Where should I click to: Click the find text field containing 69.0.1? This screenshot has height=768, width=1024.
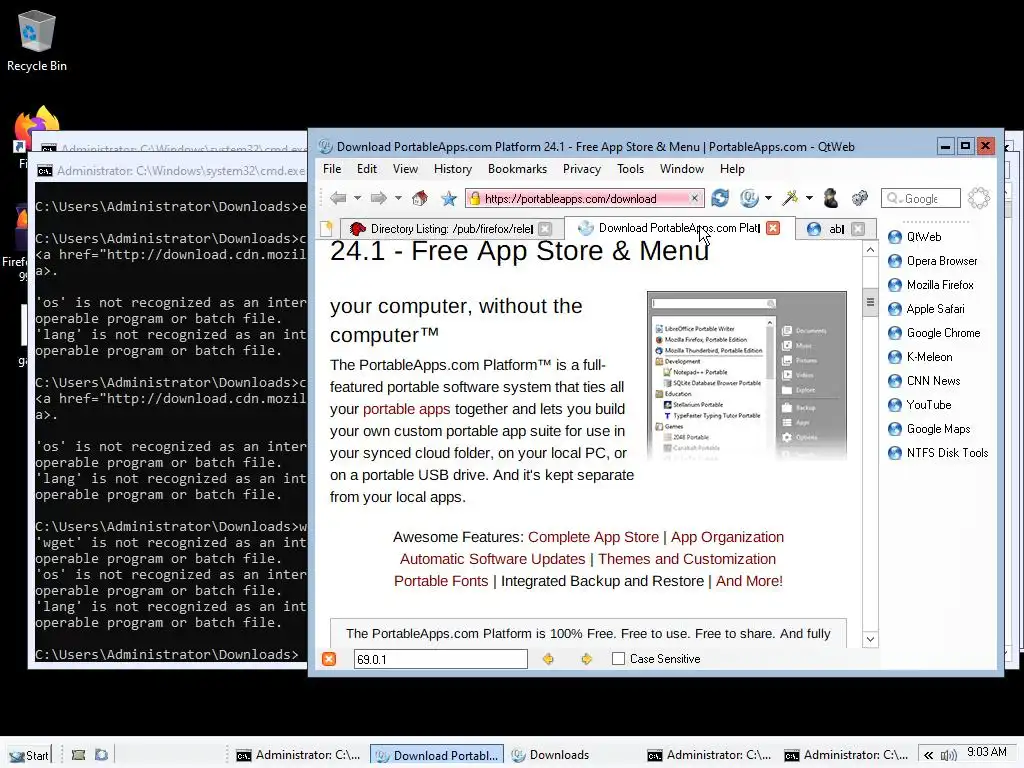441,659
